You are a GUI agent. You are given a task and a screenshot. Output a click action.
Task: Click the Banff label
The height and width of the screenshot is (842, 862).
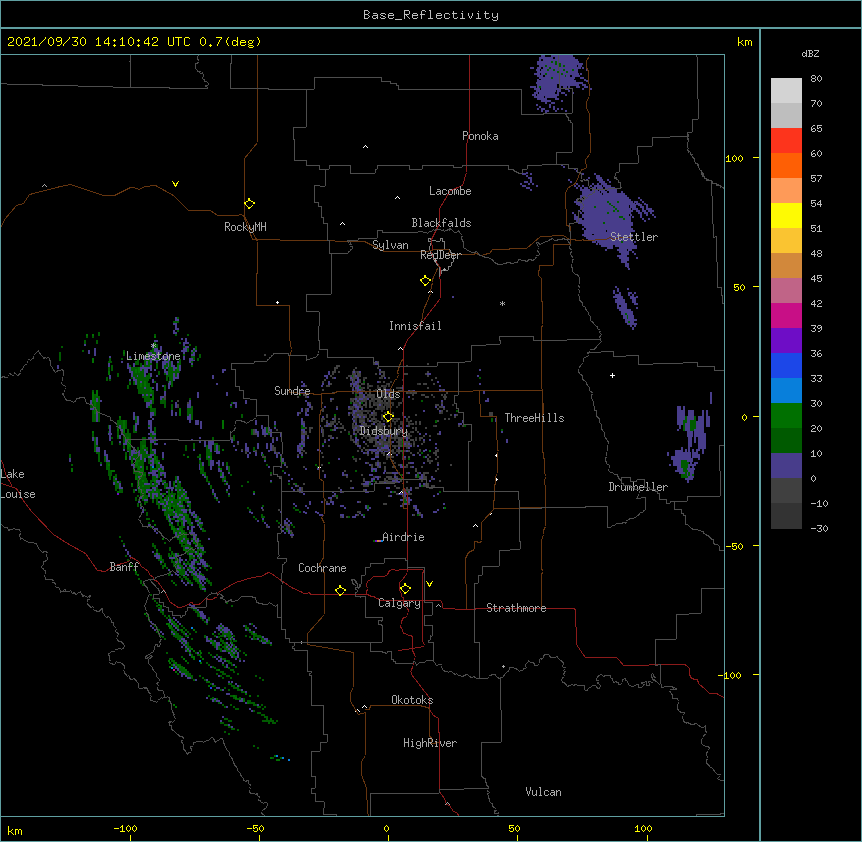pyautogui.click(x=124, y=567)
